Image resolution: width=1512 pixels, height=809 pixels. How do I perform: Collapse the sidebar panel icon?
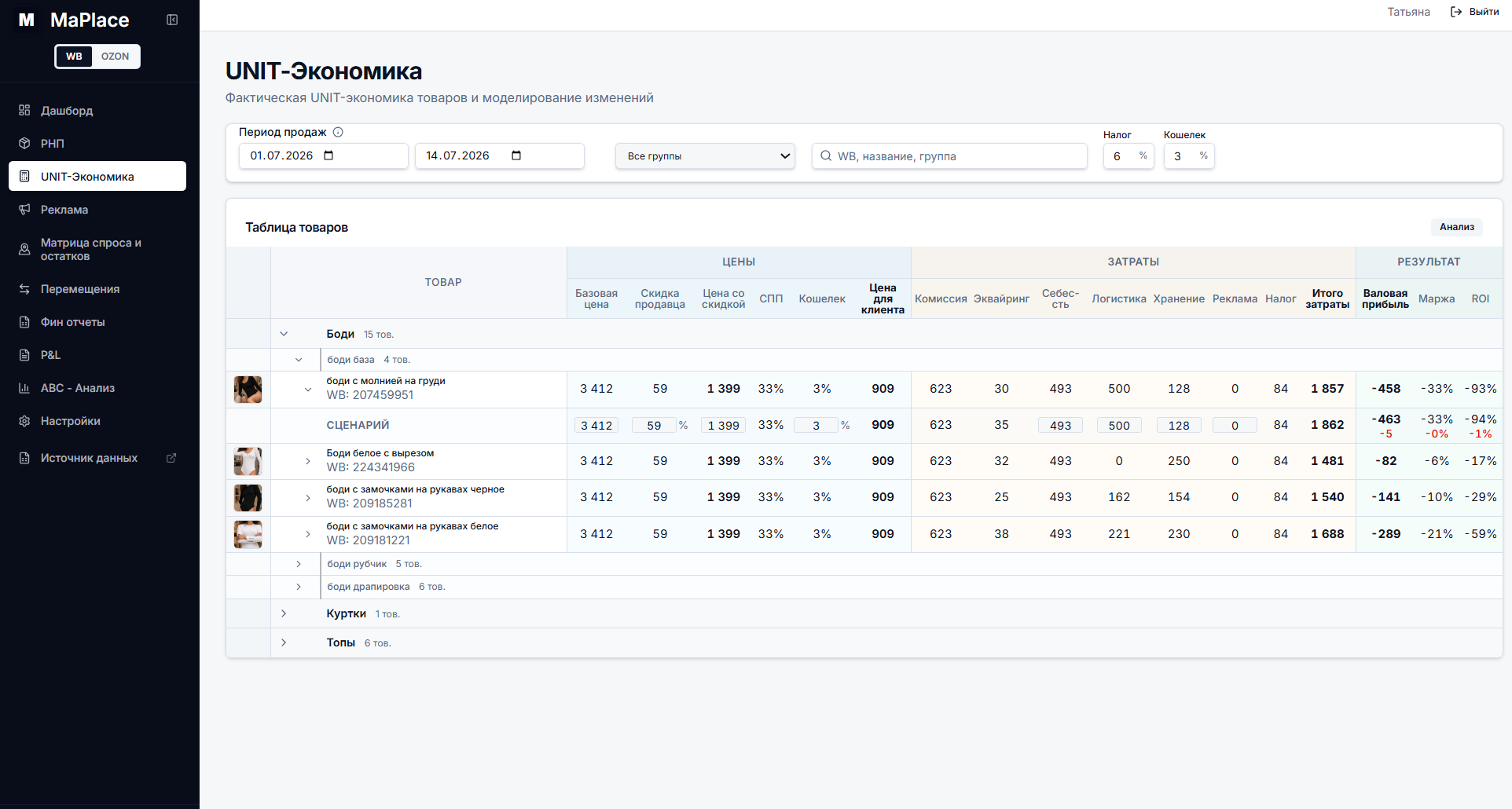click(172, 20)
